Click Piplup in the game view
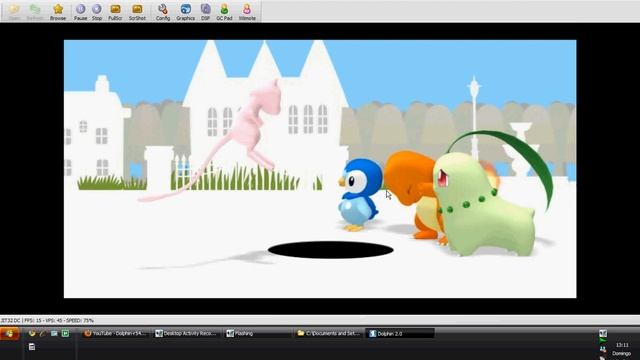The image size is (640, 360). [x=359, y=195]
